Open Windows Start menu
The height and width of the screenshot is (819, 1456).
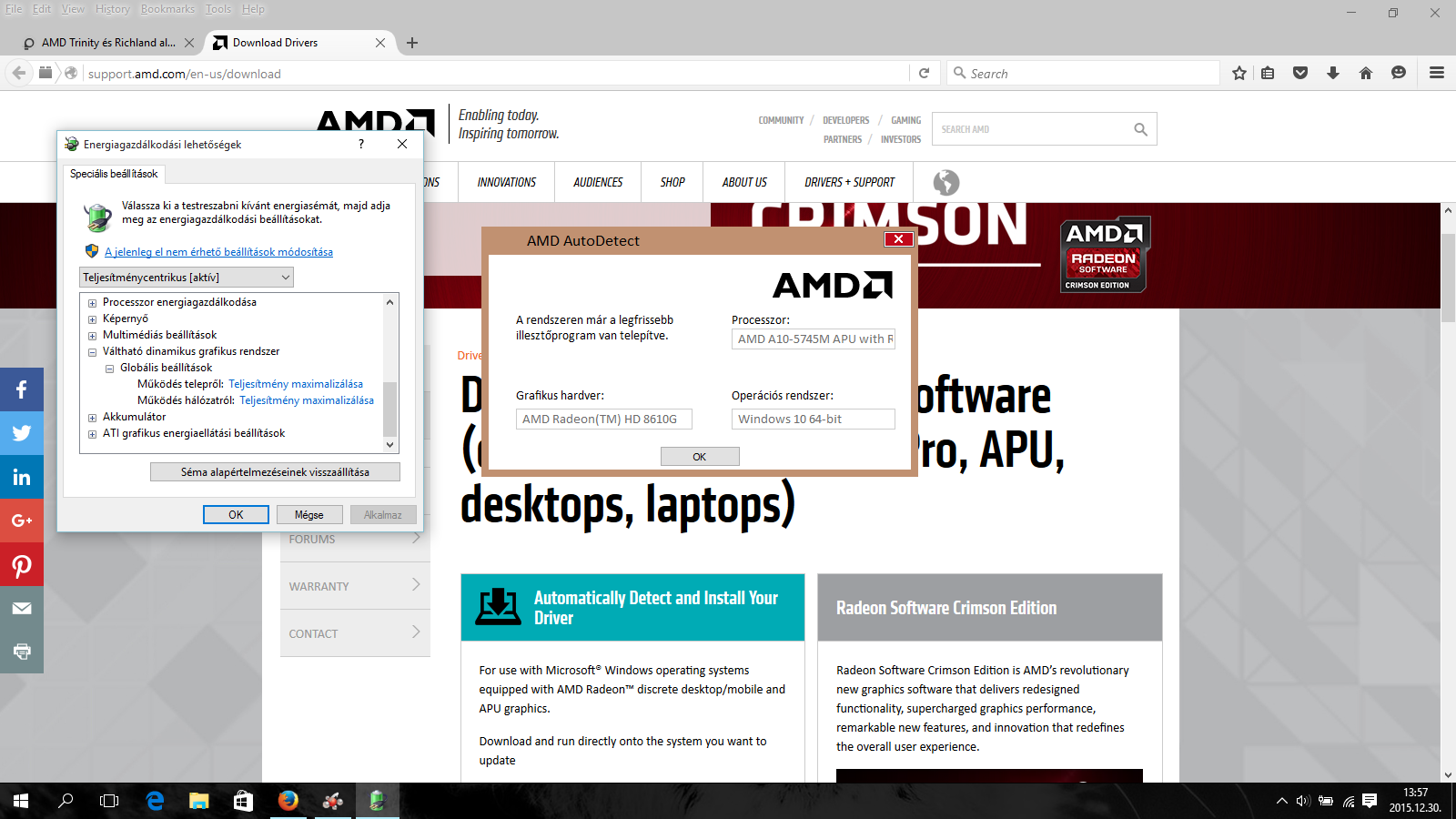21,801
